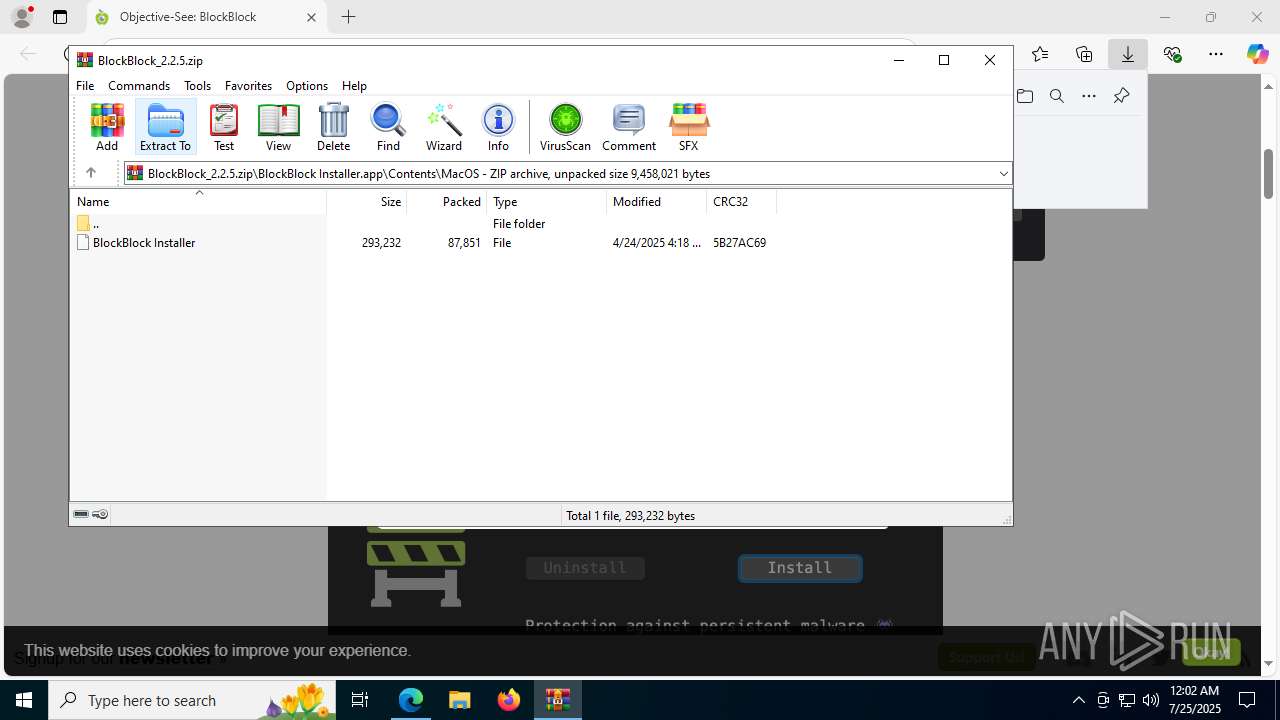Sort by the Packed column header
1280x720 pixels.
446,201
